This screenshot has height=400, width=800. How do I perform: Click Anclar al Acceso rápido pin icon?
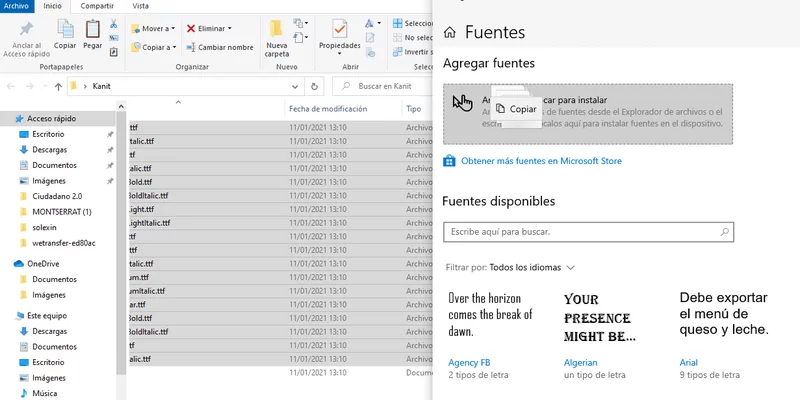[26, 29]
